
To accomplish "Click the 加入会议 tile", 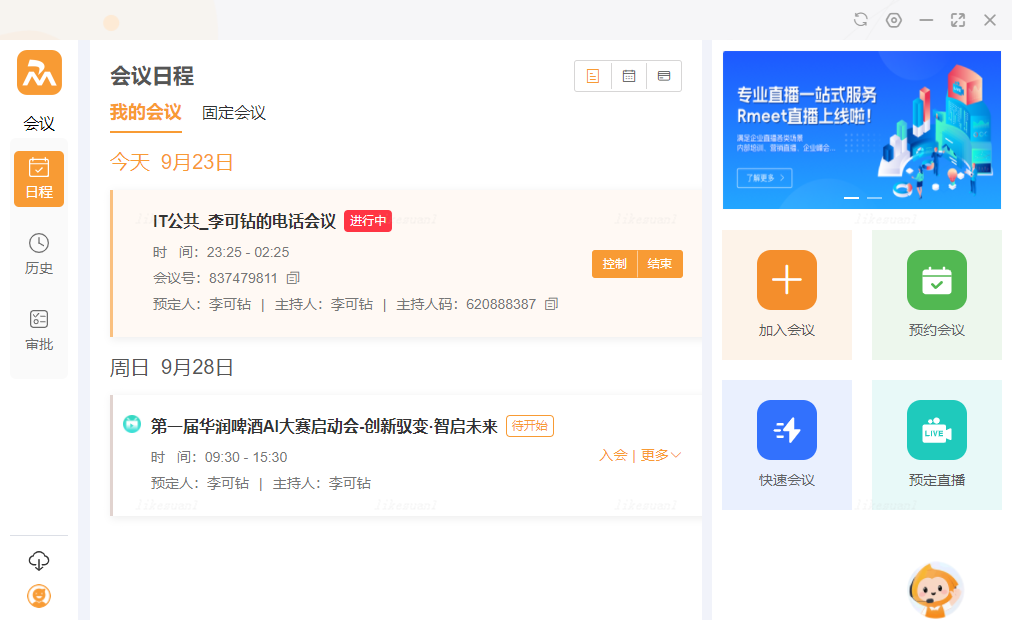I will tap(787, 294).
